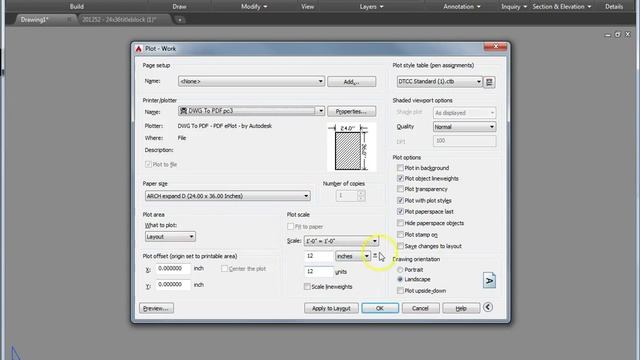Toggle Plot object lineweights checkbox

pyautogui.click(x=400, y=178)
